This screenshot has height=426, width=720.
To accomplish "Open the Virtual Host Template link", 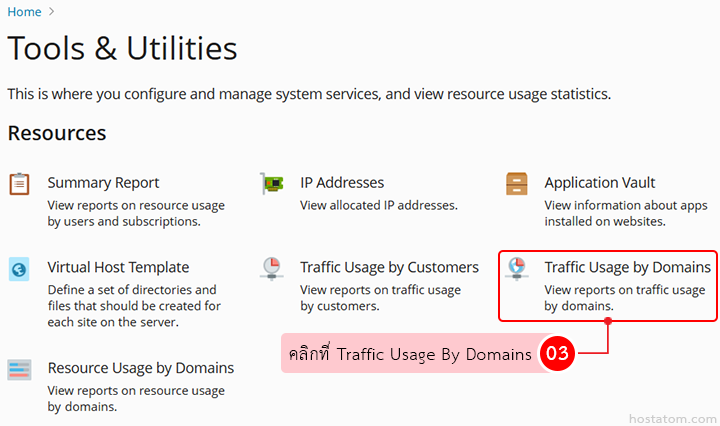I will (x=118, y=267).
